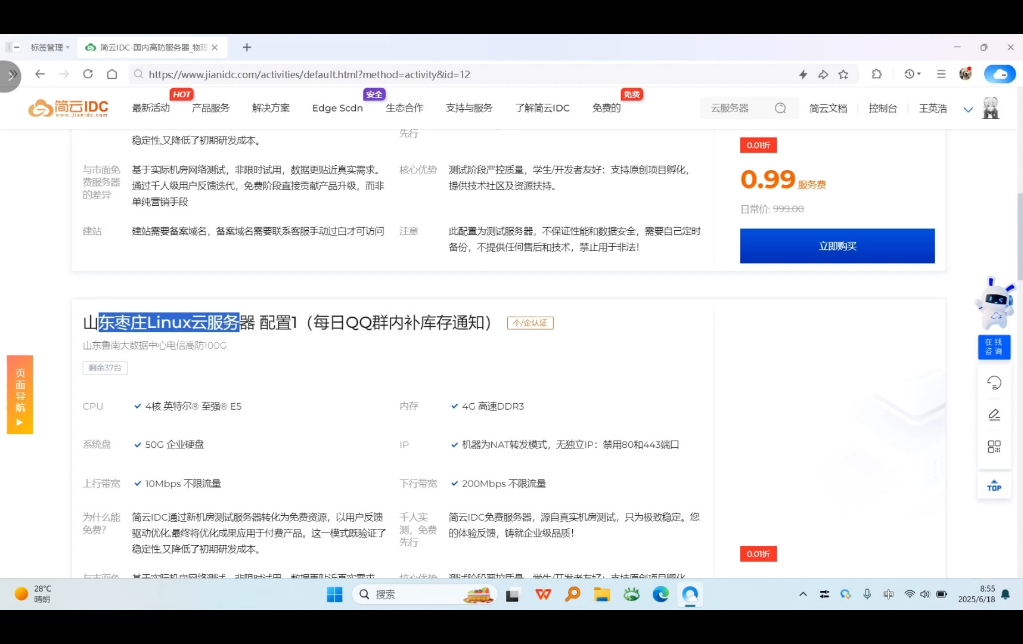Screen dimensions: 1023x644
Task: Open the 了解简云IDC nav menu
Action: coord(542,108)
